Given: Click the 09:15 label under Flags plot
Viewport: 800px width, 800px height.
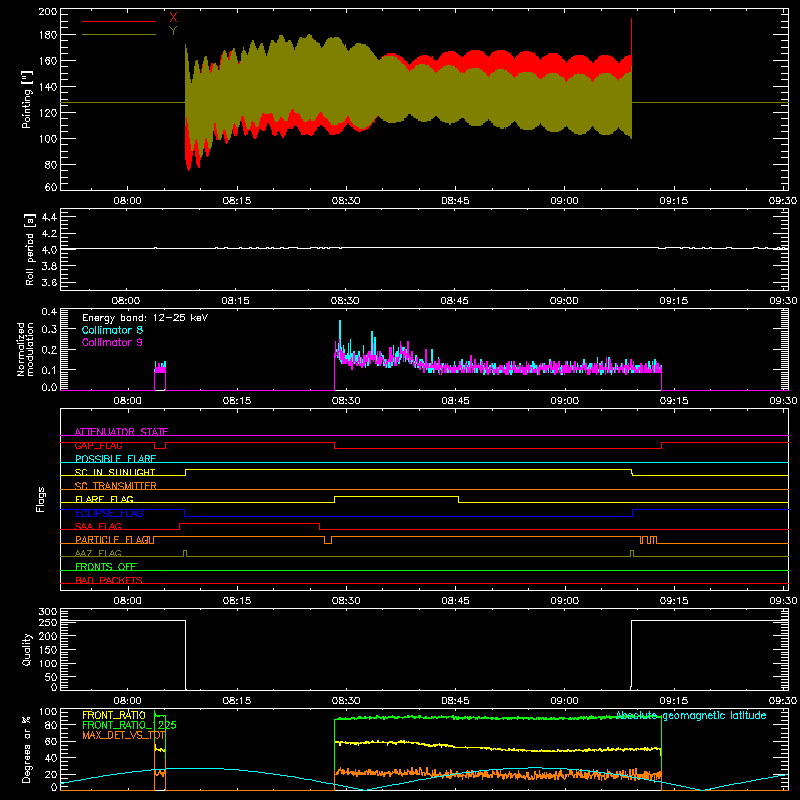Looking at the screenshot, I should [x=673, y=601].
